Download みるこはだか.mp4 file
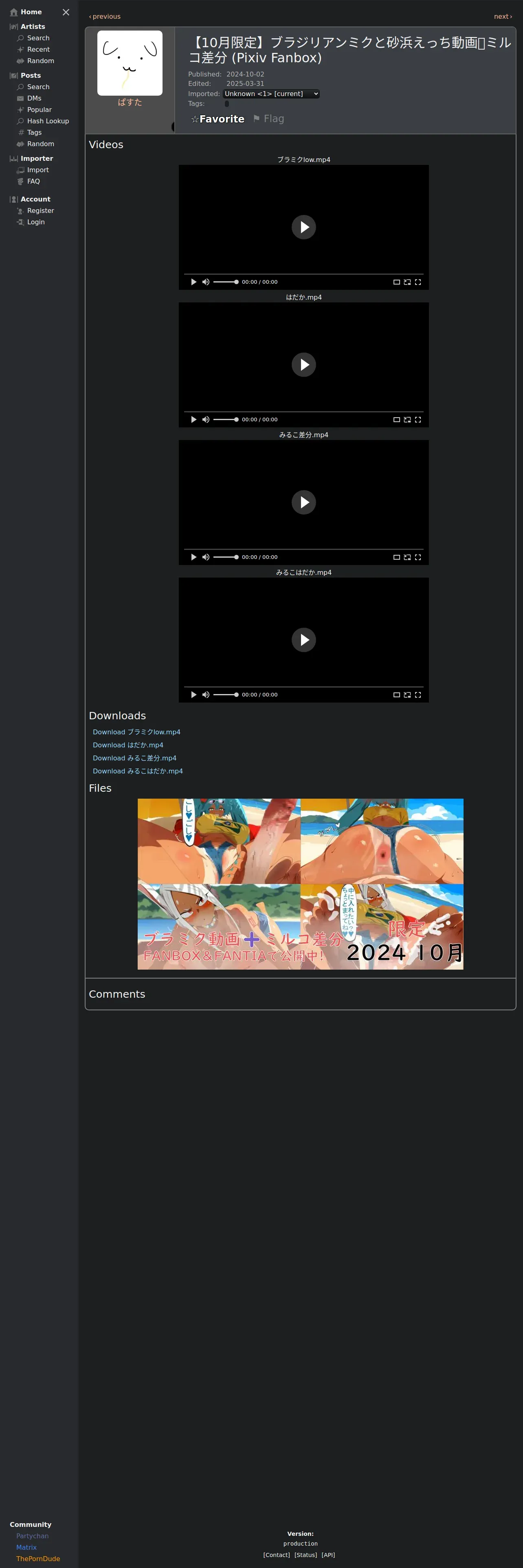The height and width of the screenshot is (1568, 523). tap(138, 771)
